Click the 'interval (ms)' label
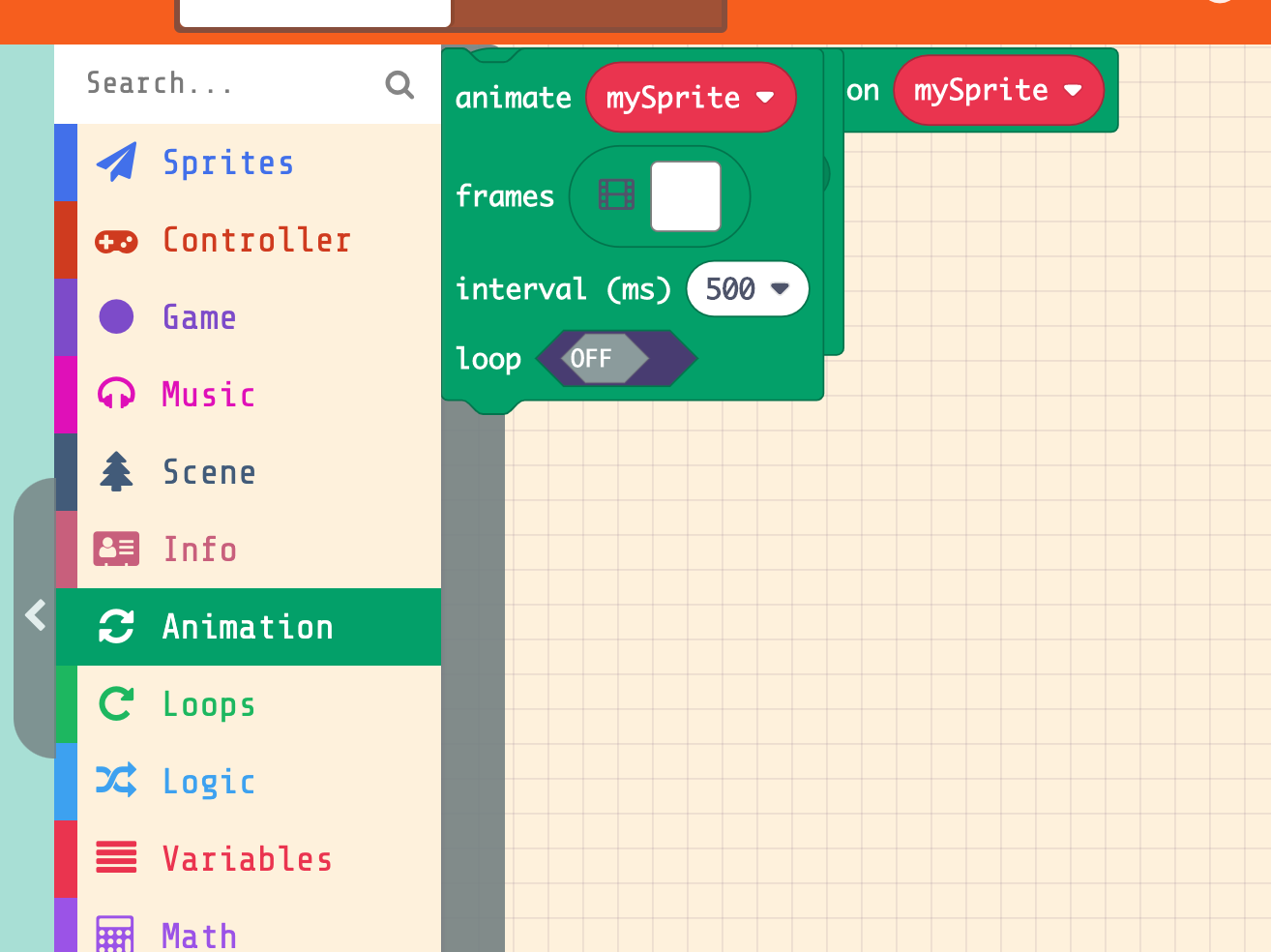1271x952 pixels. pos(563,289)
